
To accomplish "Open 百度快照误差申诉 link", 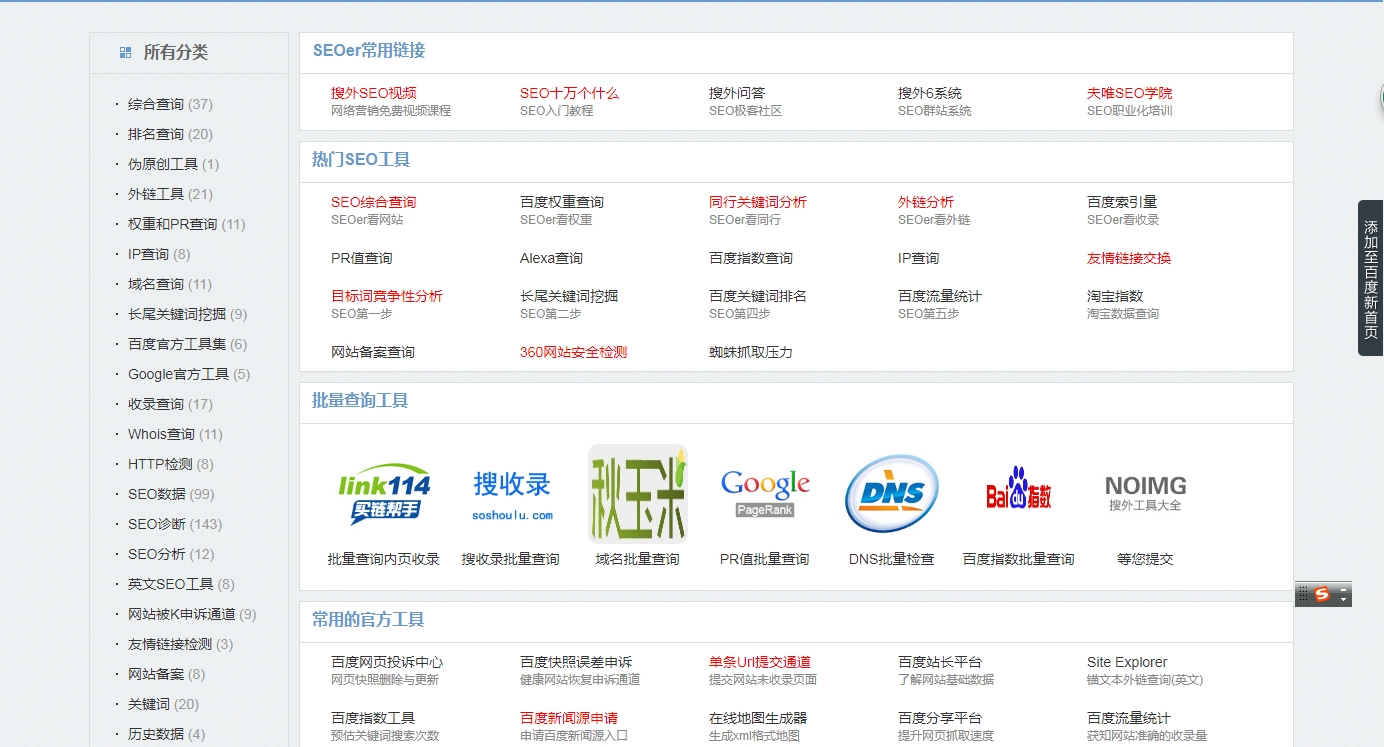I will tap(576, 662).
